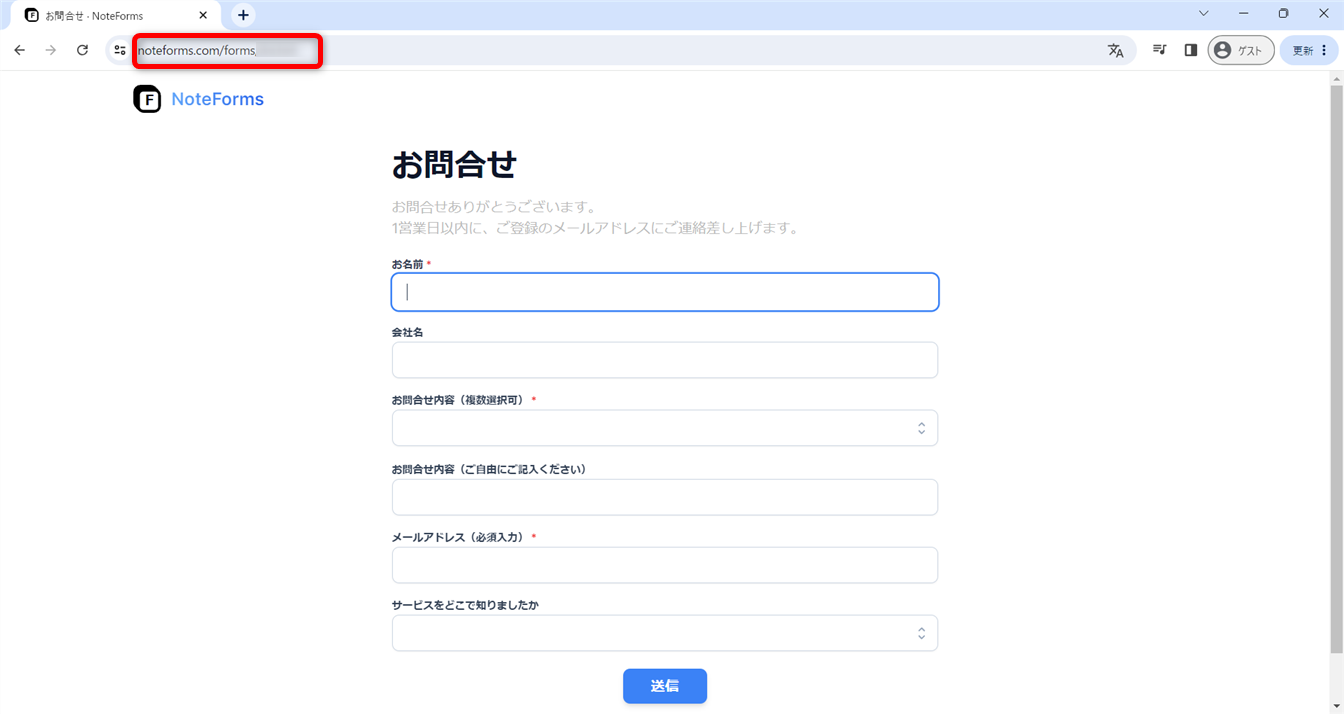Click the page vertical scrollbar
Image resolution: width=1344 pixels, height=714 pixels.
[x=1336, y=370]
